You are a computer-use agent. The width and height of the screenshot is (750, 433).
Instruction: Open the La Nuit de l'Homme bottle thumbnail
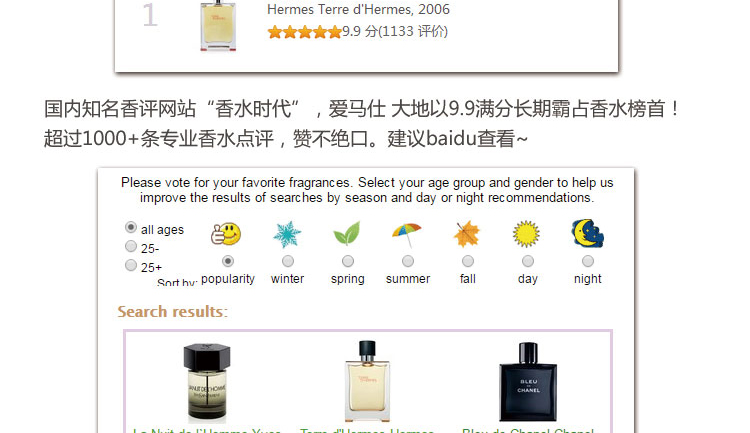click(207, 382)
